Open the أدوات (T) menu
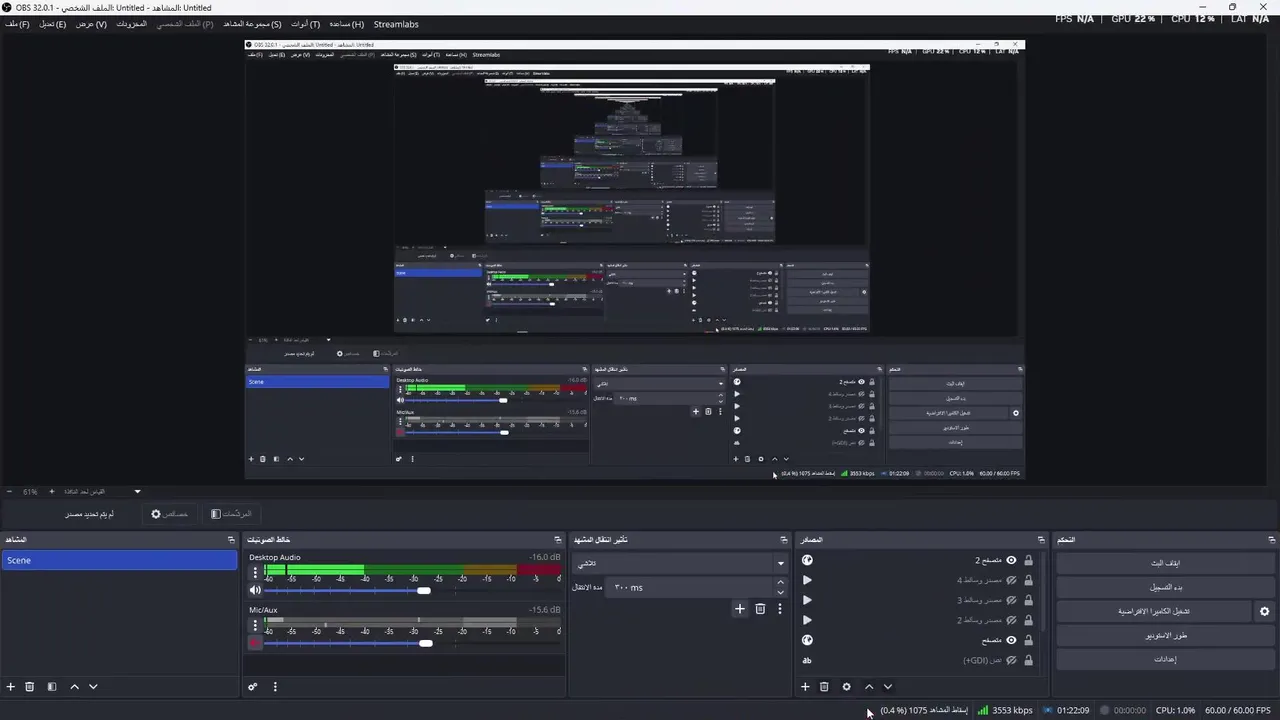This screenshot has width=1280, height=720. pyautogui.click(x=305, y=24)
